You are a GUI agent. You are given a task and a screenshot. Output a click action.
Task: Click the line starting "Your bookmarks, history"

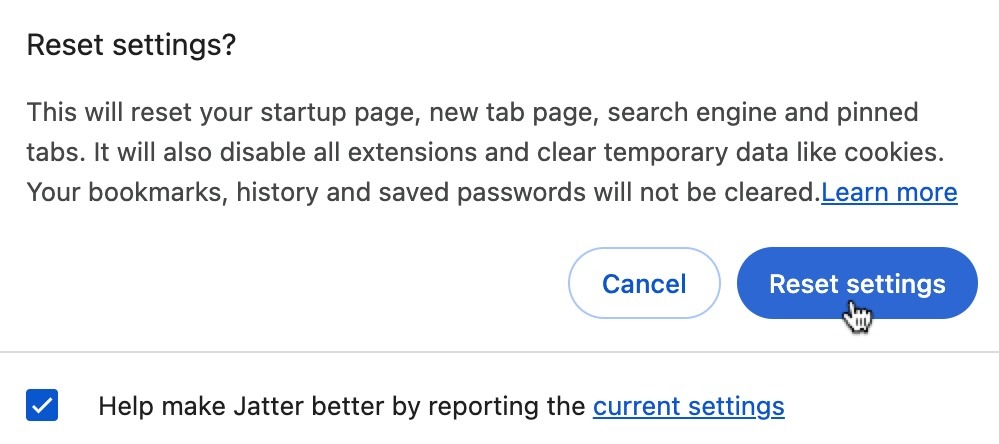[x=422, y=192]
